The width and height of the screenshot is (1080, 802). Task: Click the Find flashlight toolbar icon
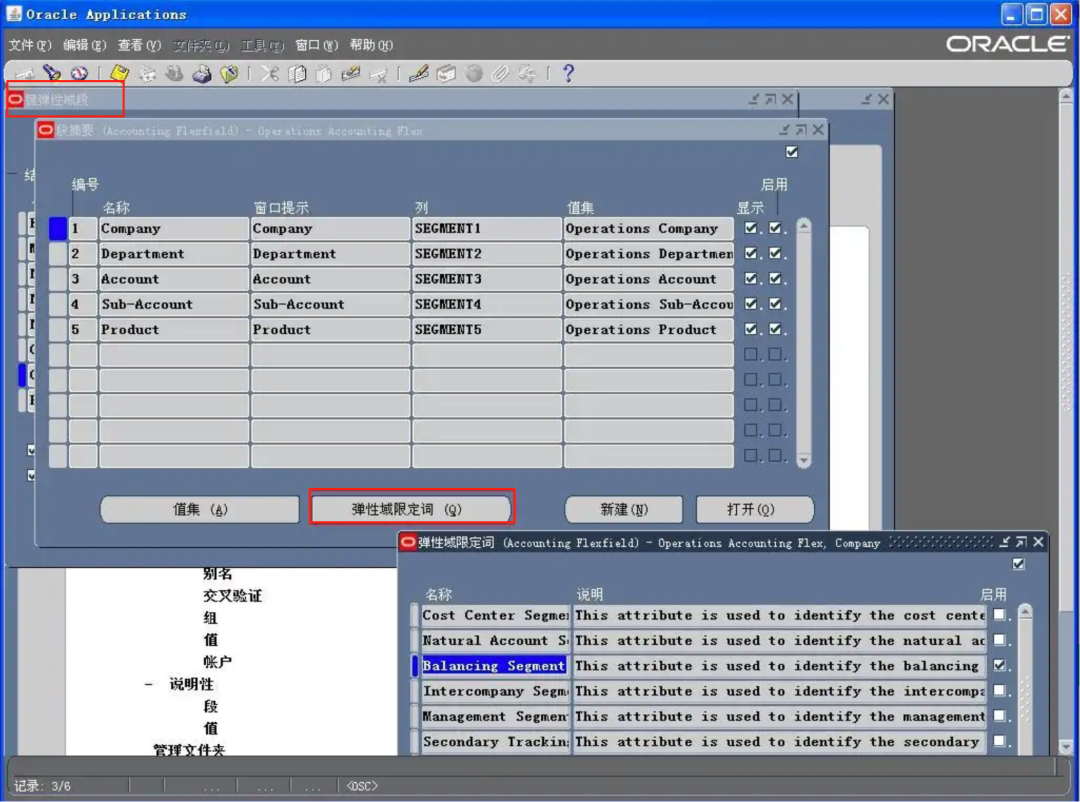tap(52, 74)
